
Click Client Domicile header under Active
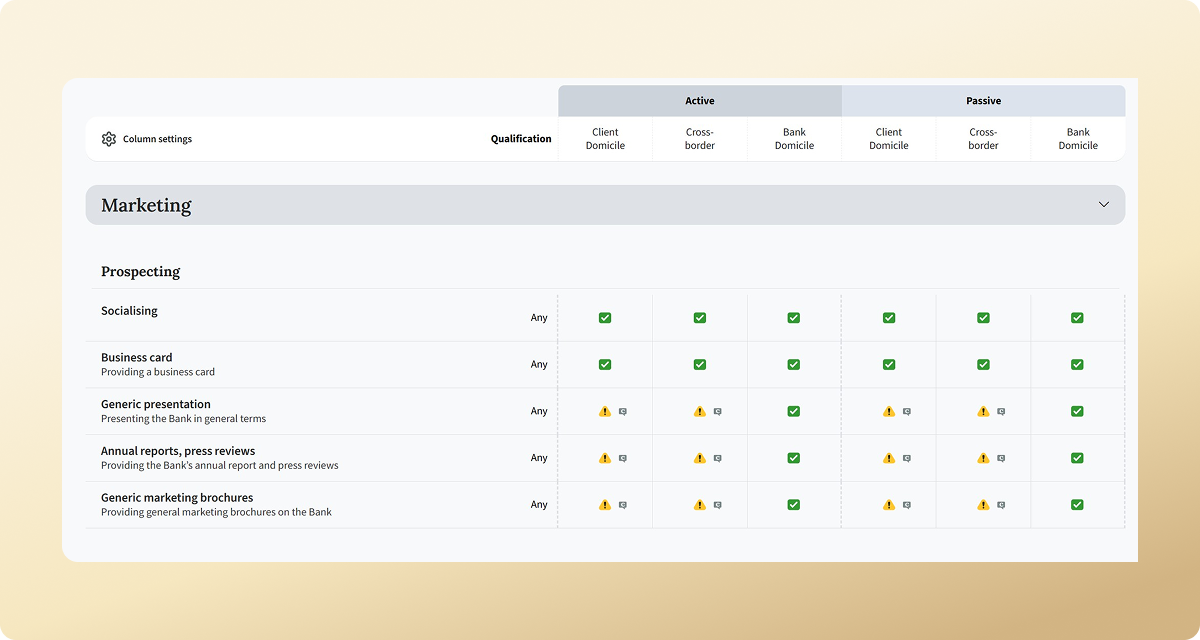605,139
